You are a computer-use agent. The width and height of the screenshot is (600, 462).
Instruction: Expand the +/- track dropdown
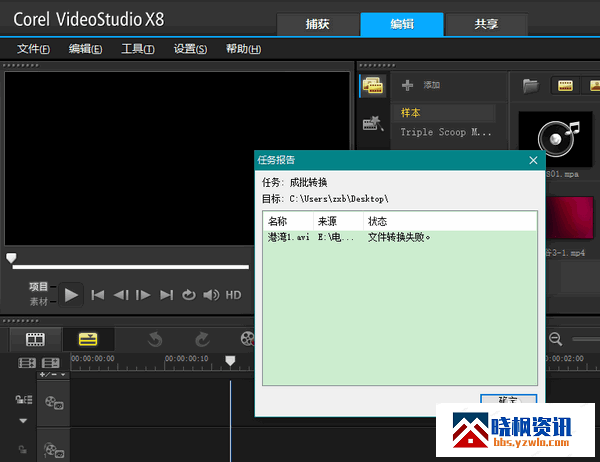[x=51, y=375]
